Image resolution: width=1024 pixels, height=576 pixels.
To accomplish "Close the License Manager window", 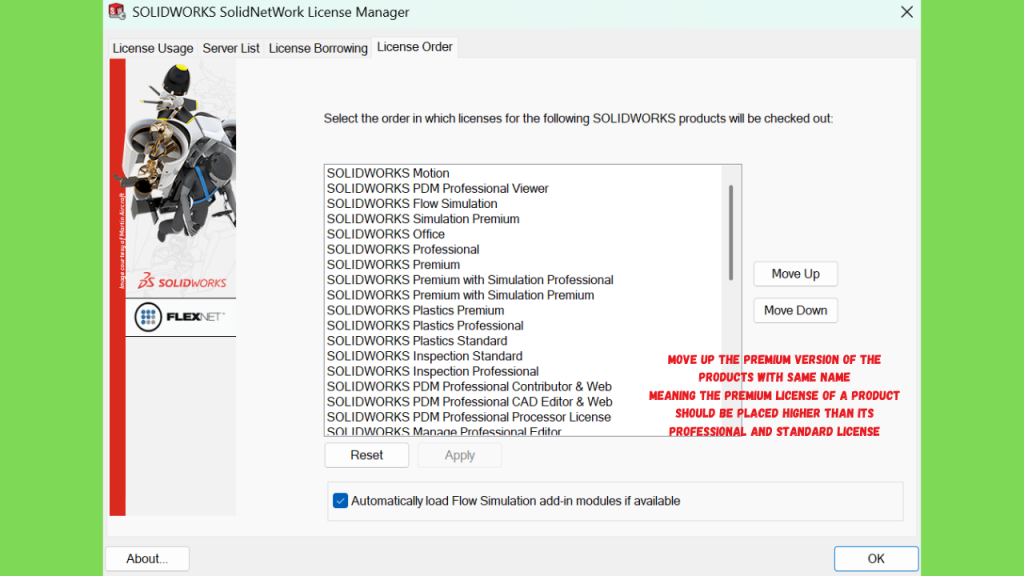I will pyautogui.click(x=906, y=12).
